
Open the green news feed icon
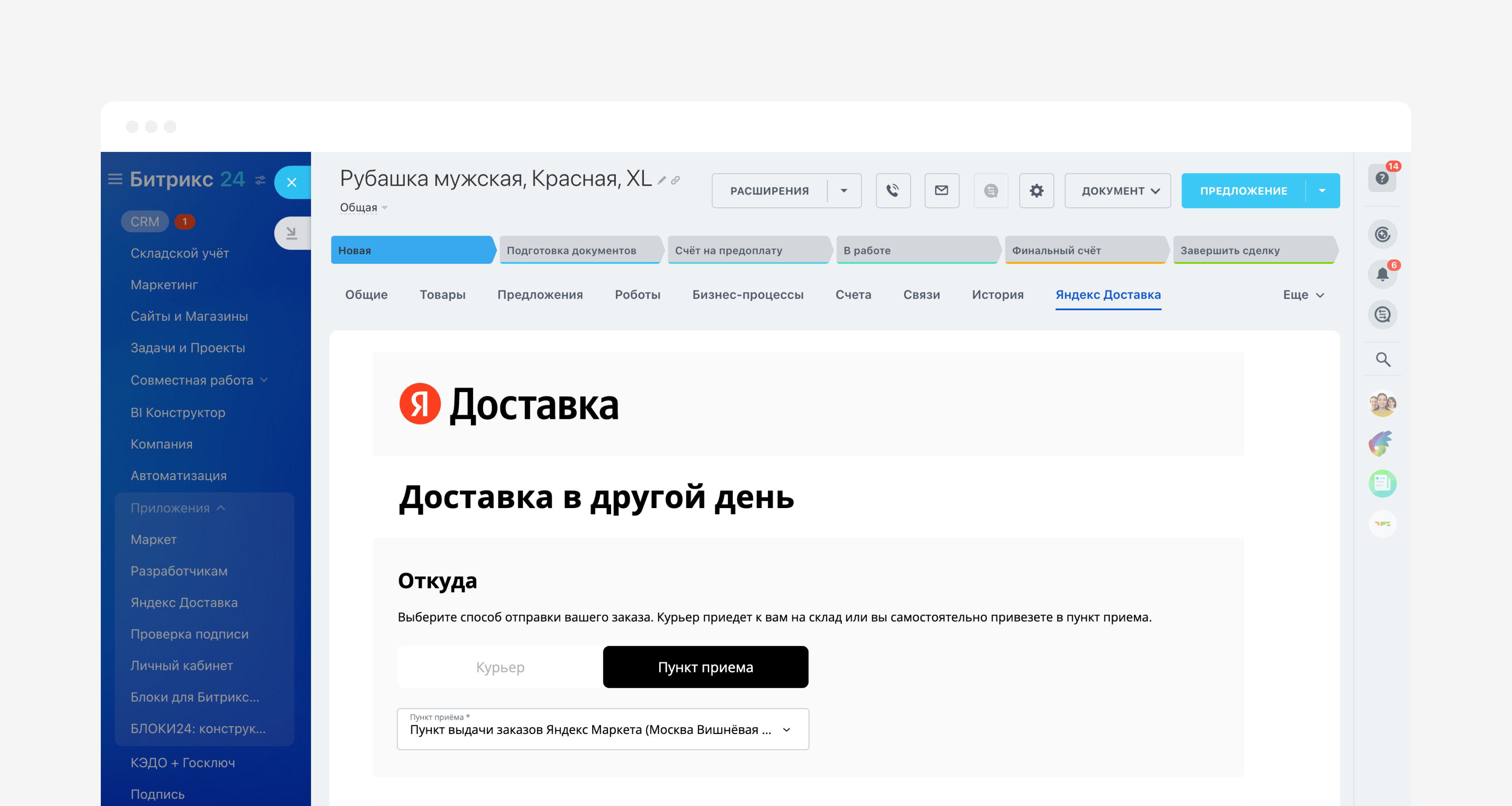coord(1382,483)
